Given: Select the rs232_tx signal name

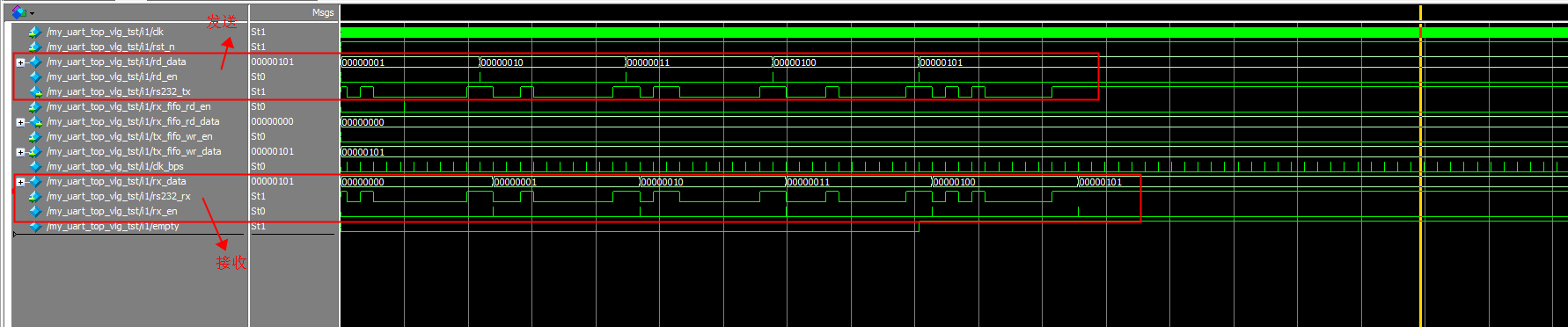Looking at the screenshot, I should click(118, 91).
